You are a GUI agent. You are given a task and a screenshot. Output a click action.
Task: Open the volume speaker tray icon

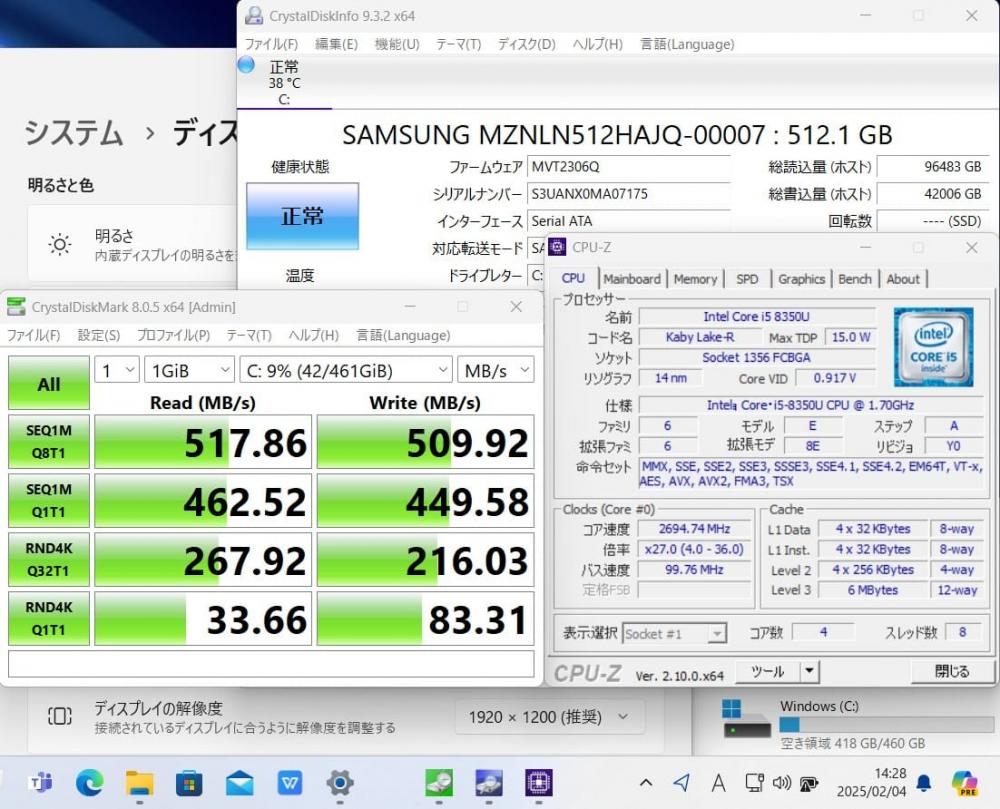pos(781,782)
